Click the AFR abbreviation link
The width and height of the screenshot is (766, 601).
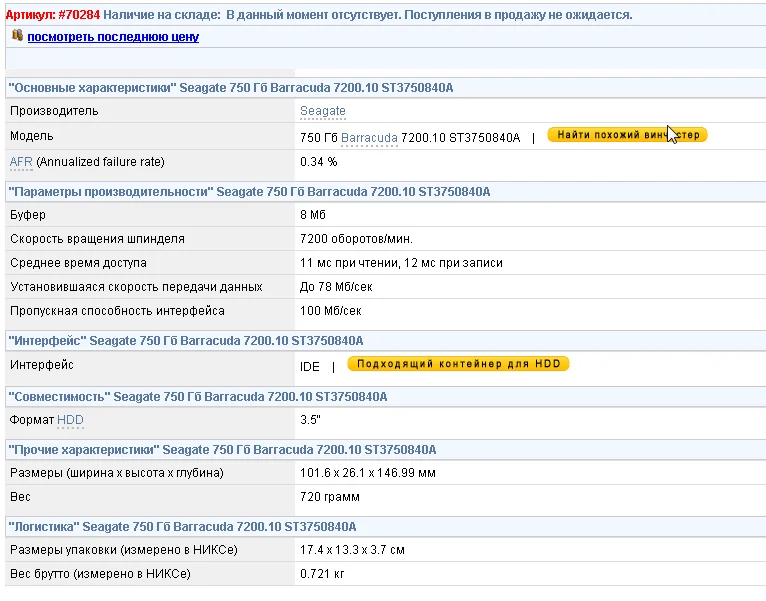point(21,162)
